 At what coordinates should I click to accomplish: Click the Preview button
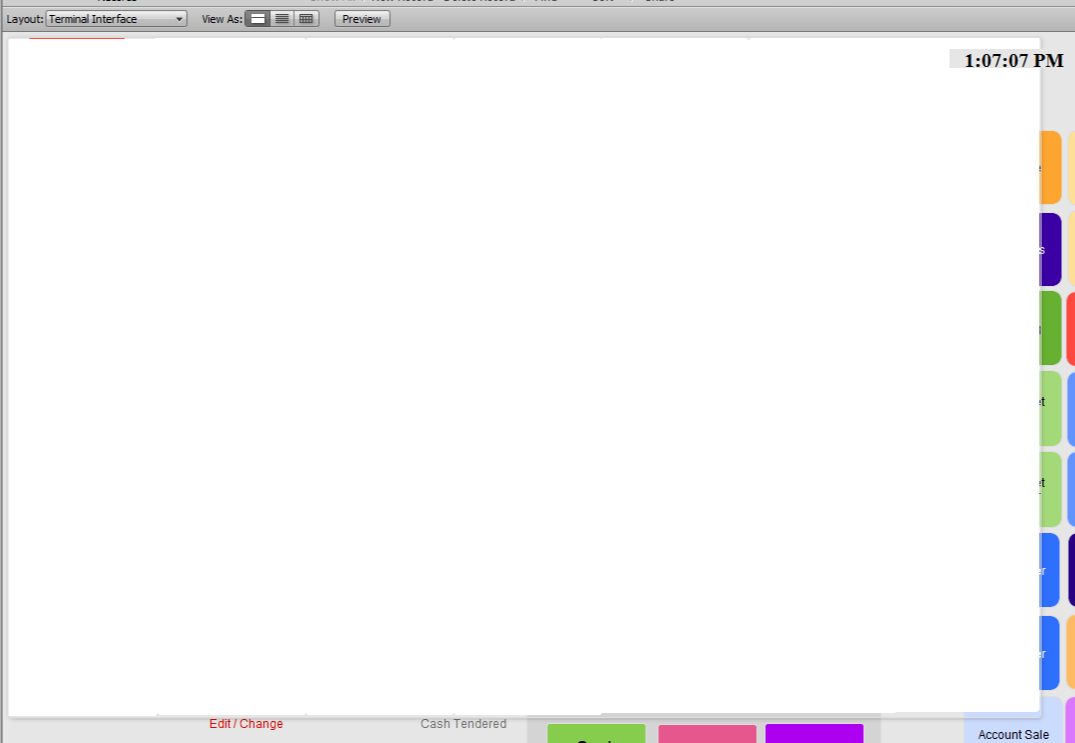pyautogui.click(x=362, y=19)
